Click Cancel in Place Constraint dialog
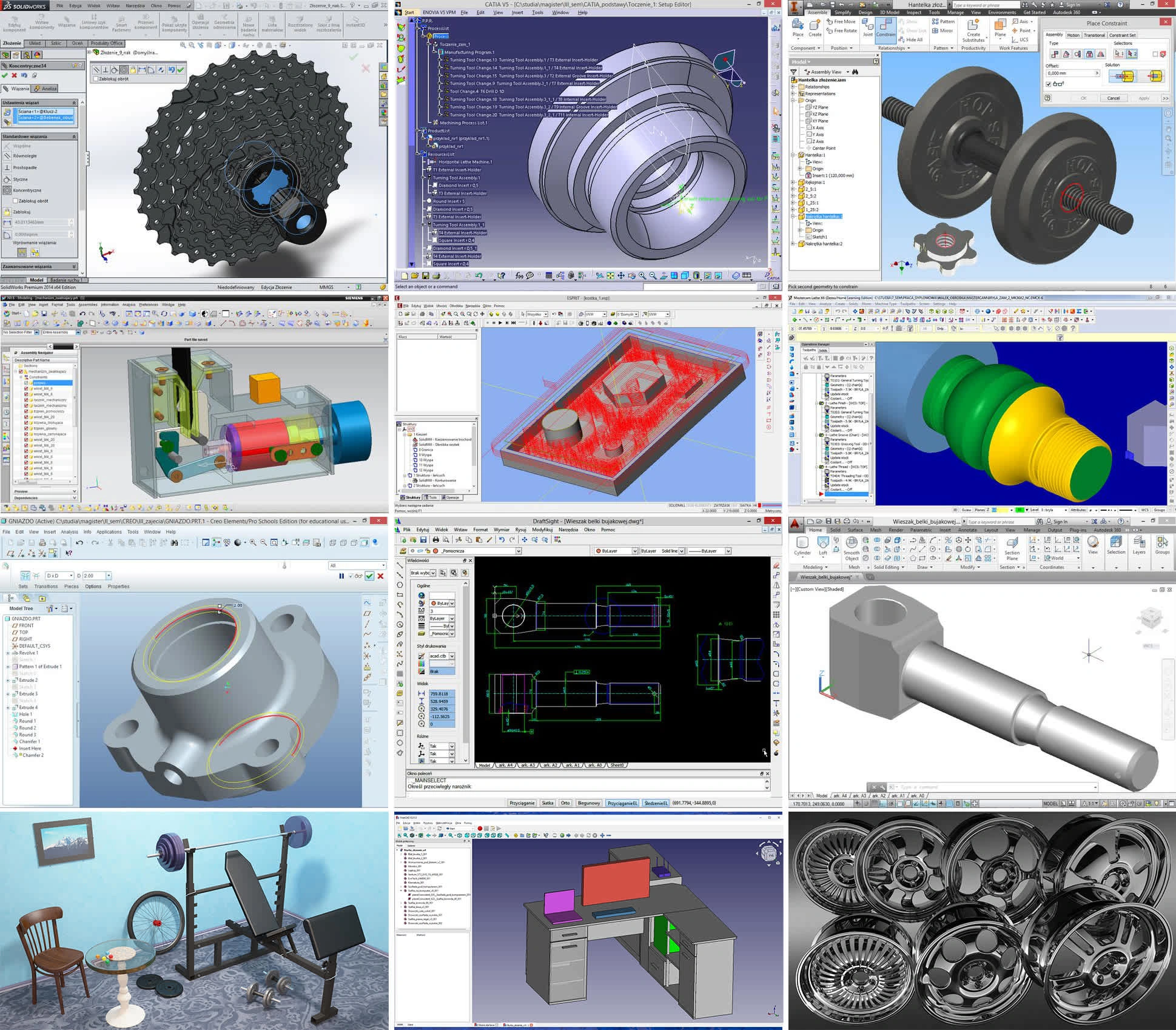The height and width of the screenshot is (1030, 1176). click(1114, 98)
